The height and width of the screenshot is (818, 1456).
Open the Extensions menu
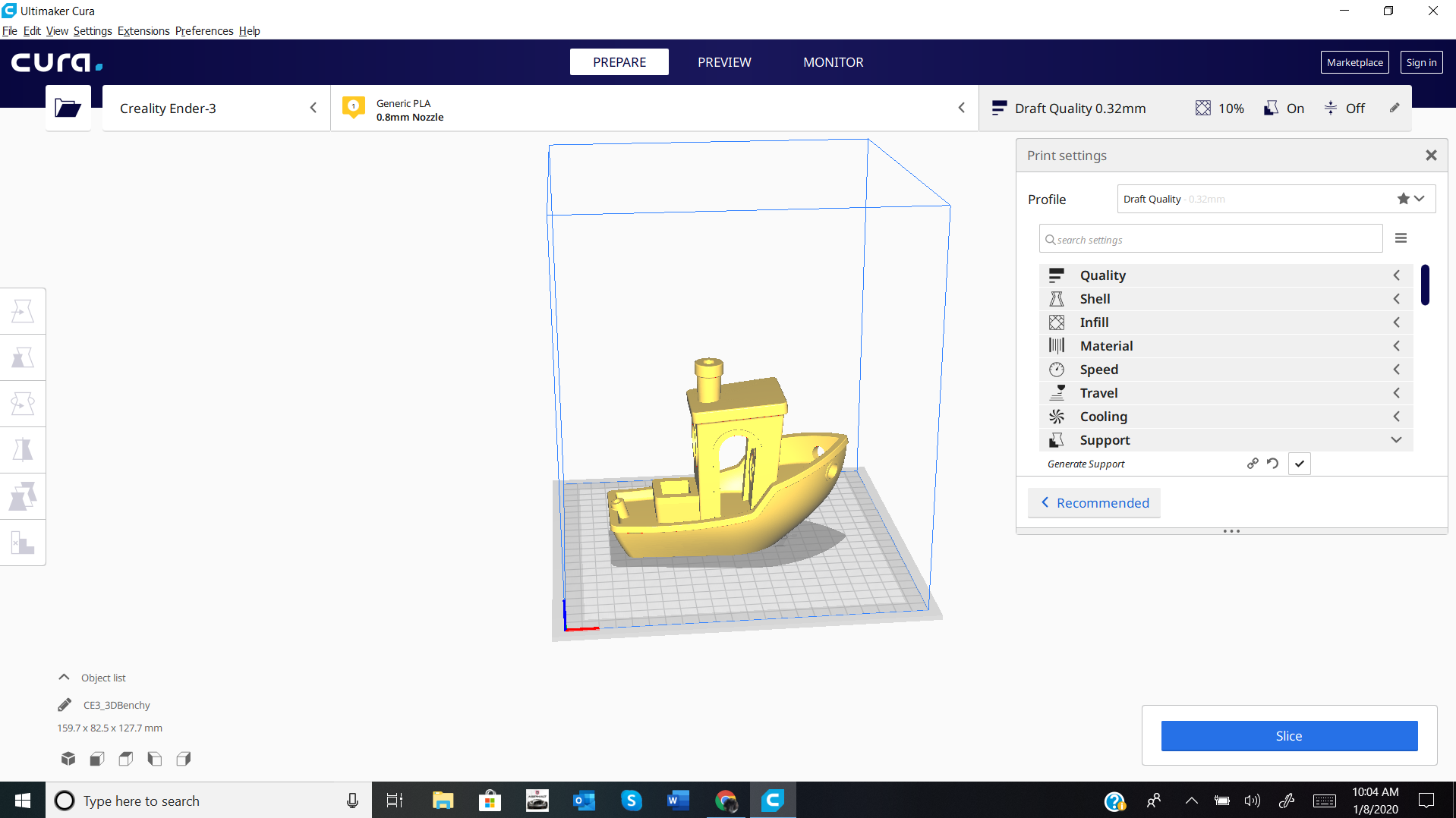click(143, 31)
